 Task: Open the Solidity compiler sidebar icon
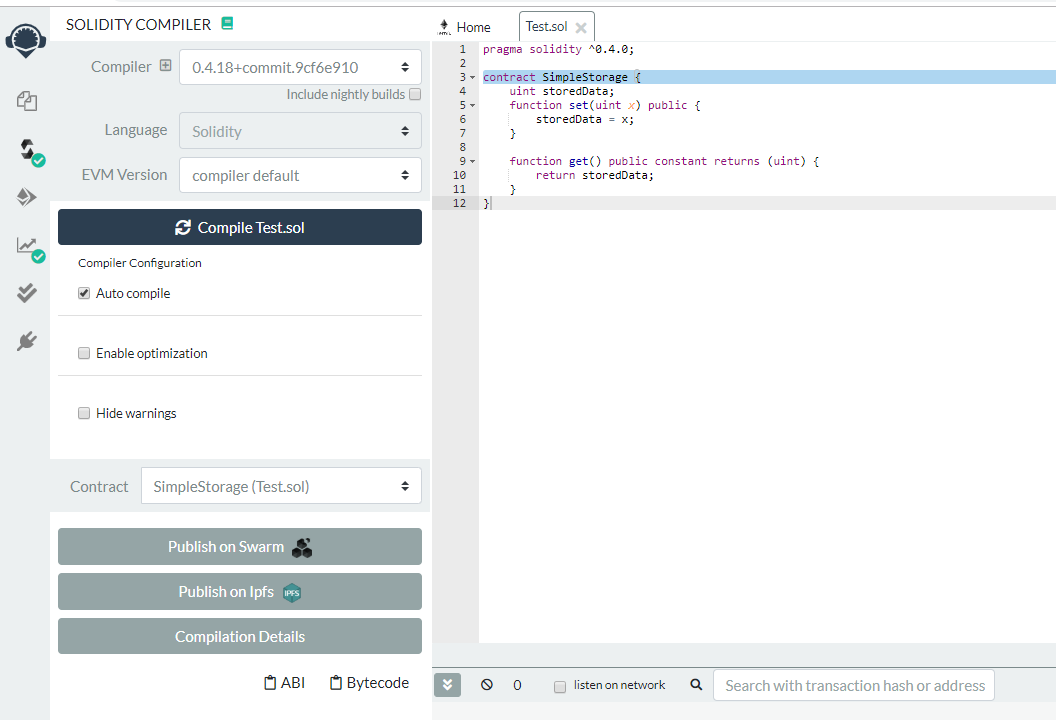click(29, 151)
